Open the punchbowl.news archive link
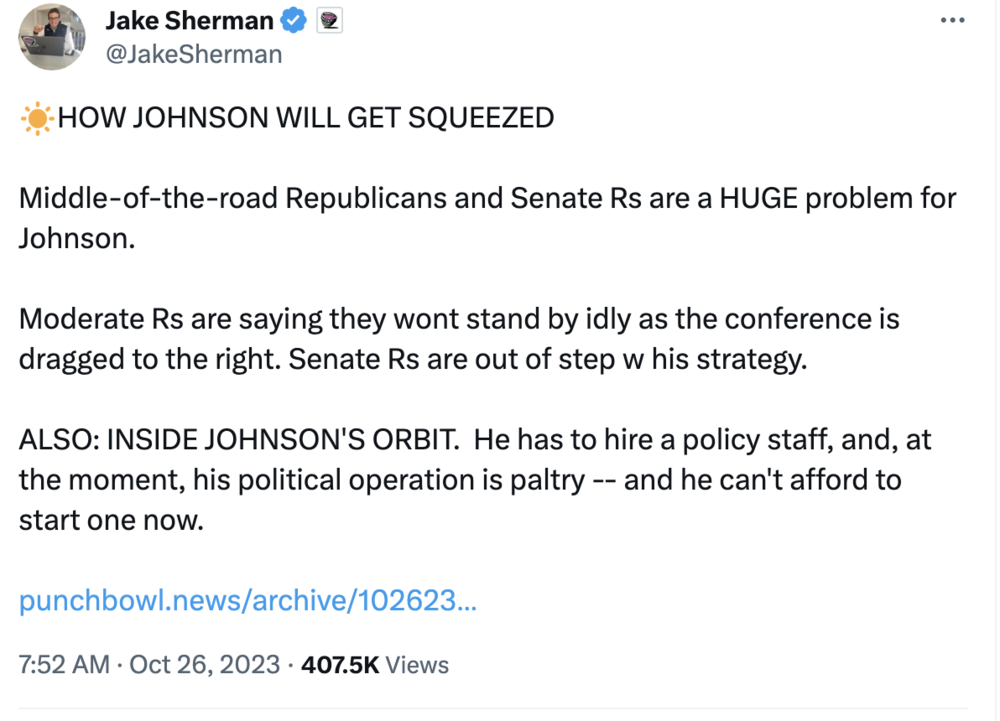 coord(247,602)
